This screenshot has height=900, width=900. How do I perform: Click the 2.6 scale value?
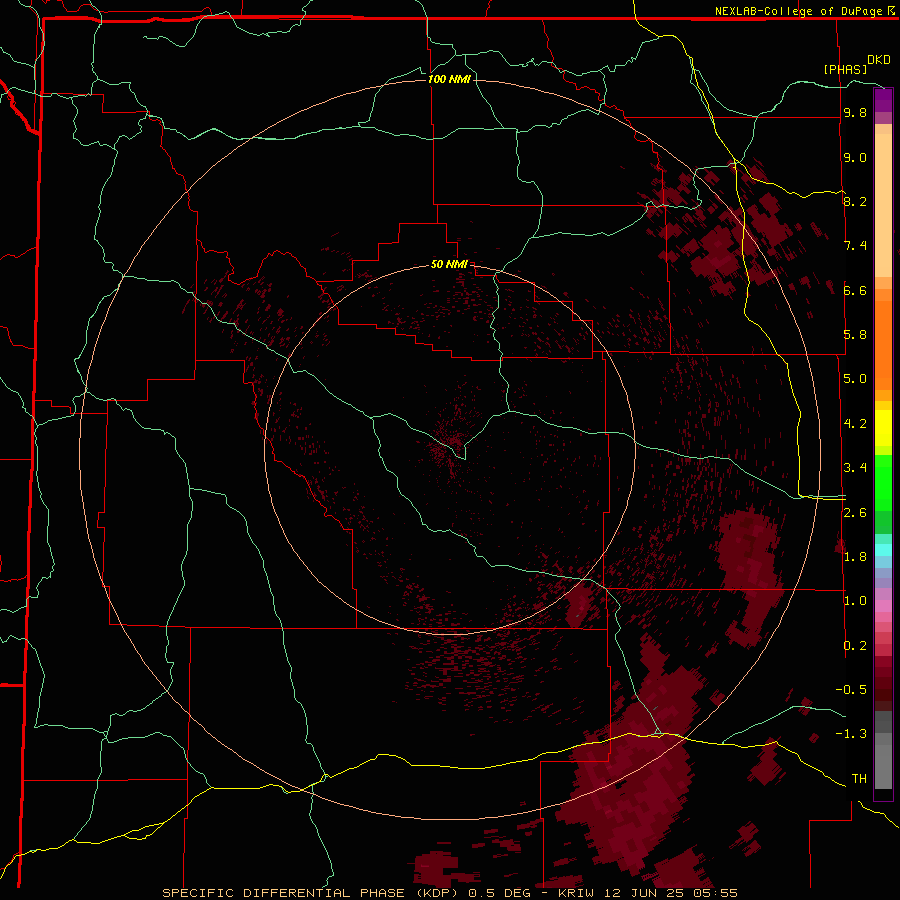tap(855, 513)
